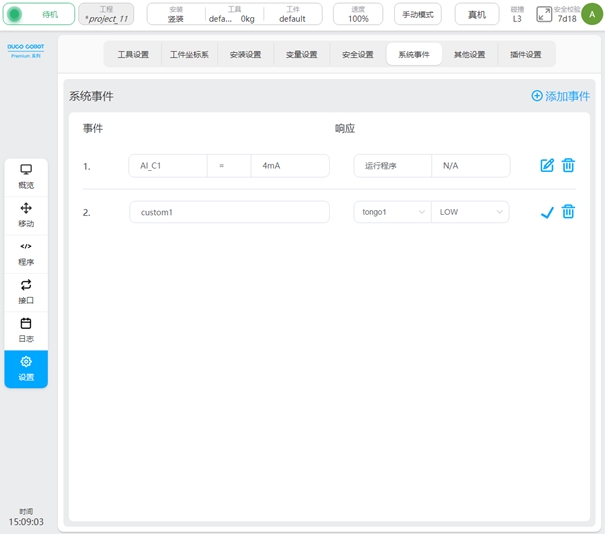This screenshot has width=605, height=534.
Task: Click the user avatar A icon
Action: point(592,14)
